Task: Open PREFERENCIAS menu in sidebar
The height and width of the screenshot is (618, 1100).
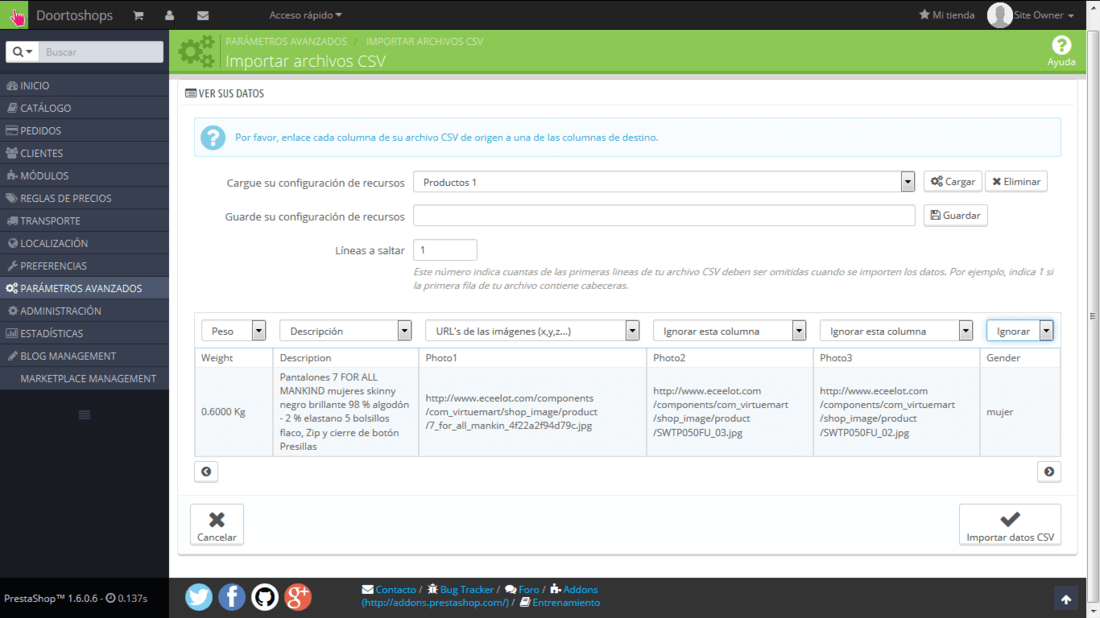Action: pyautogui.click(x=84, y=265)
